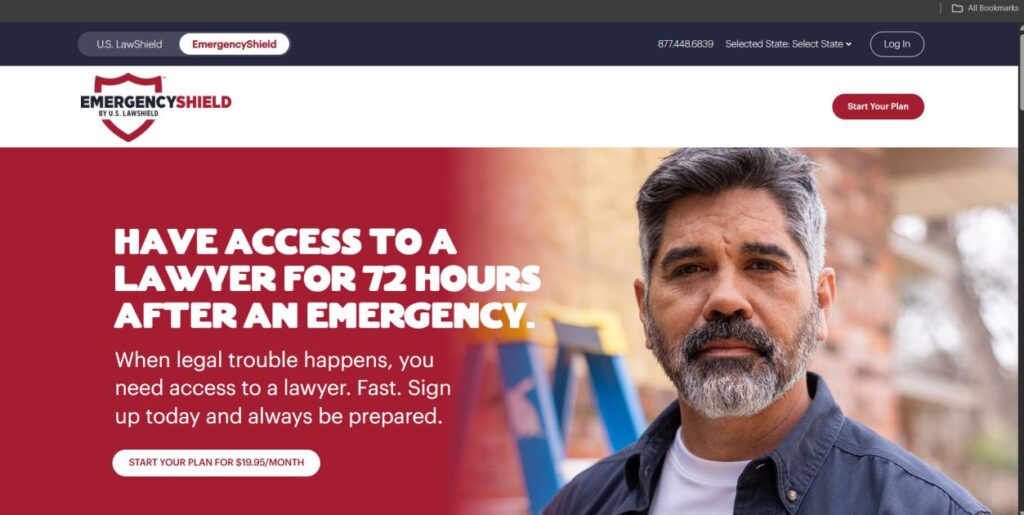The image size is (1024, 515).
Task: Click the red Start Your Plan button
Action: click(x=878, y=106)
